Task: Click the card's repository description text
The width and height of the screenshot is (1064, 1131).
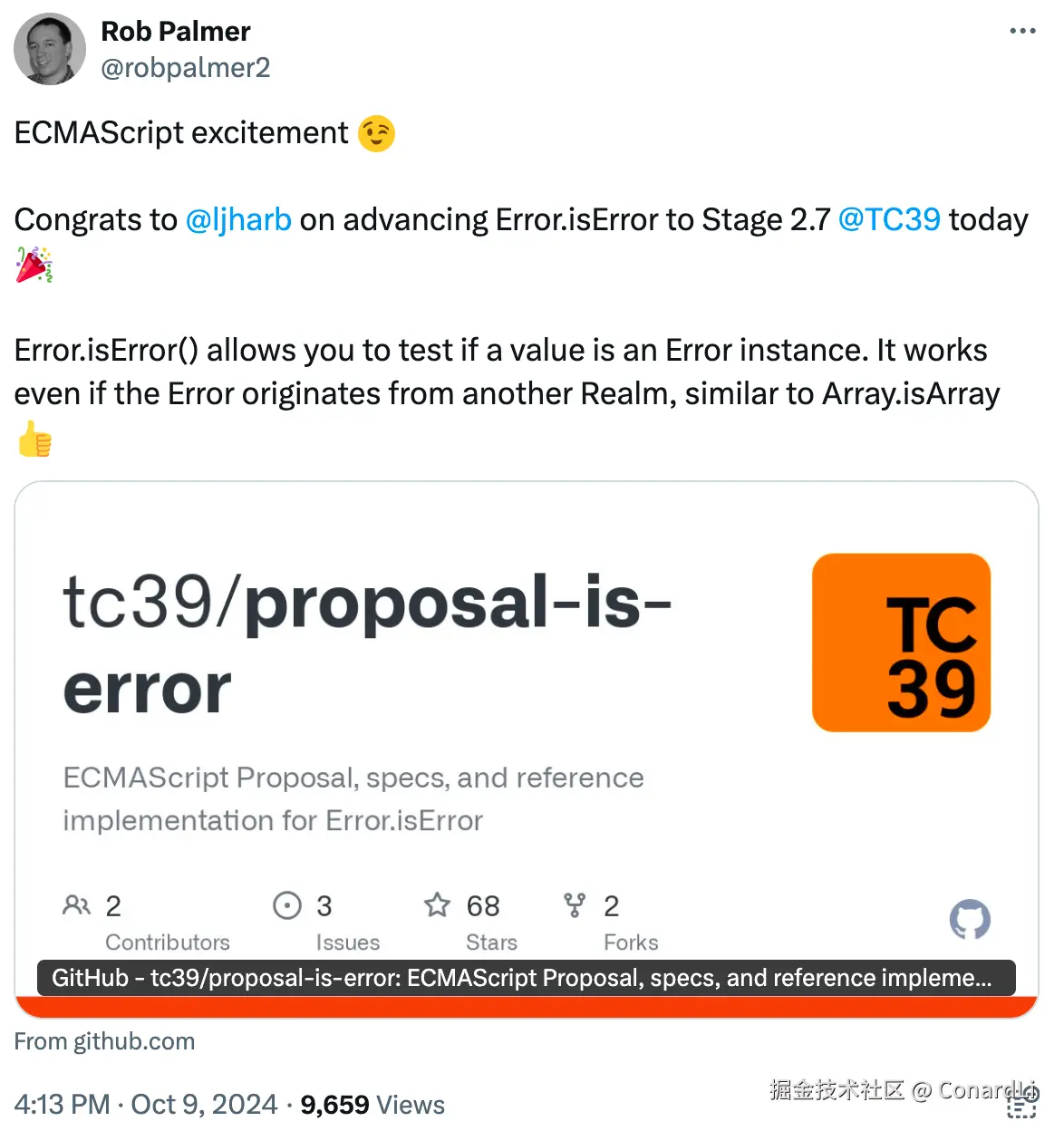Action: 353,799
